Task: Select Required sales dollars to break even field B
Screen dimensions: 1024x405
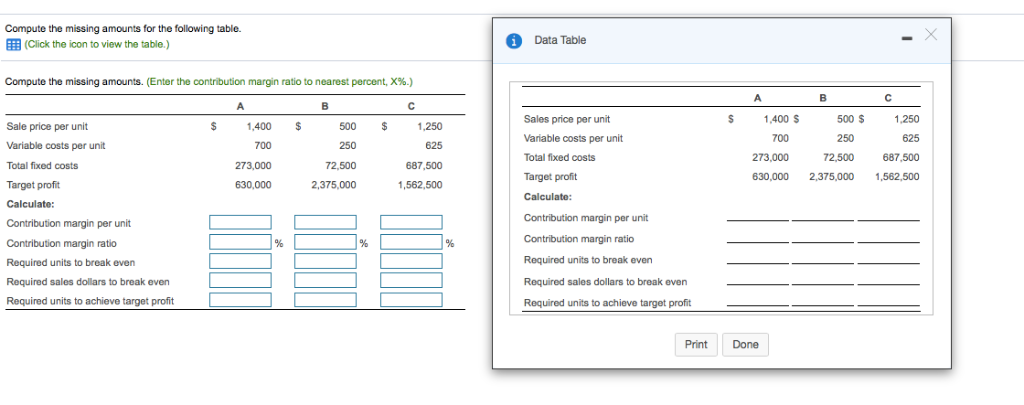Action: pos(325,280)
